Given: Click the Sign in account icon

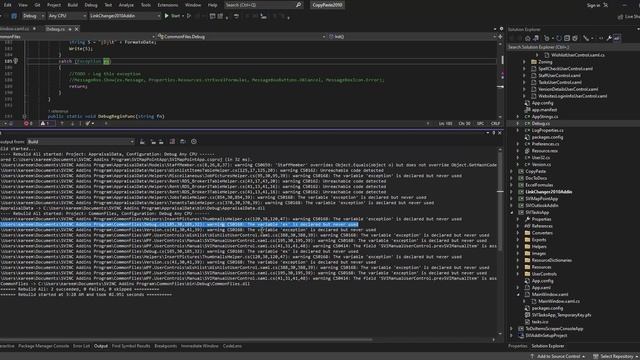Looking at the screenshot, I should point(606,5).
